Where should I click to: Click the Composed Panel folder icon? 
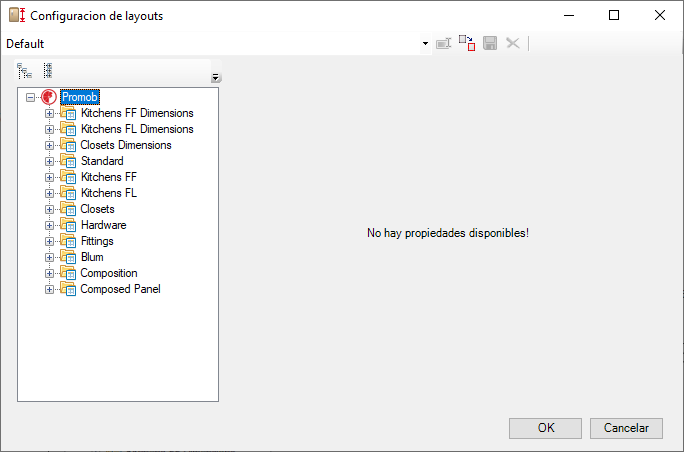(x=68, y=289)
